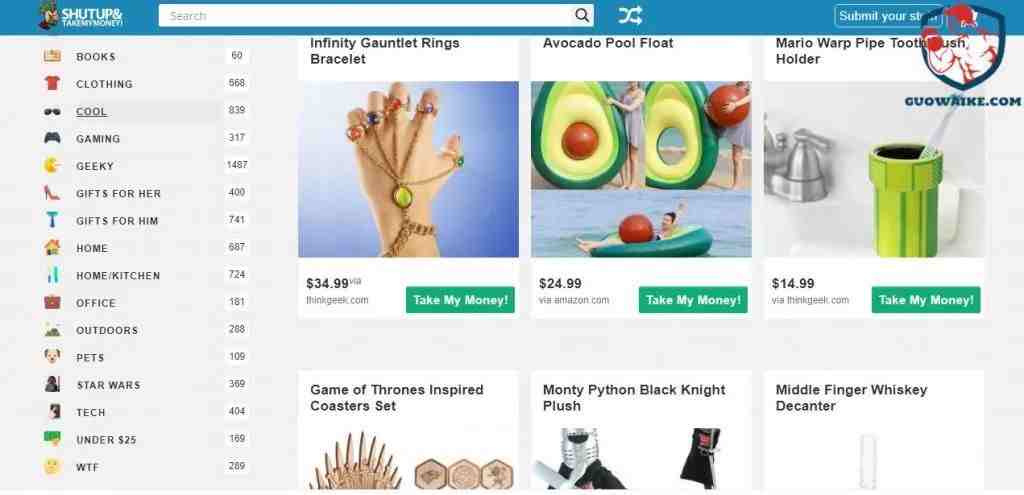Select the Pets dog icon
1024x495 pixels.
tap(52, 357)
